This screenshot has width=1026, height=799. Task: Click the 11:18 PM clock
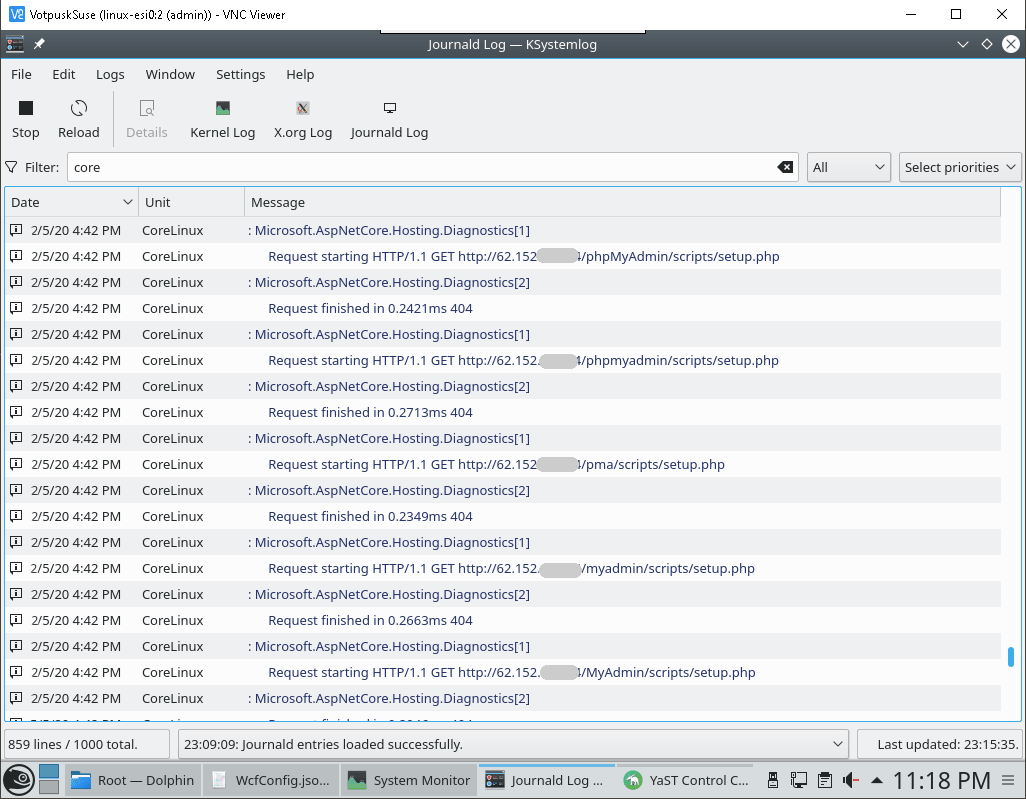coord(942,780)
